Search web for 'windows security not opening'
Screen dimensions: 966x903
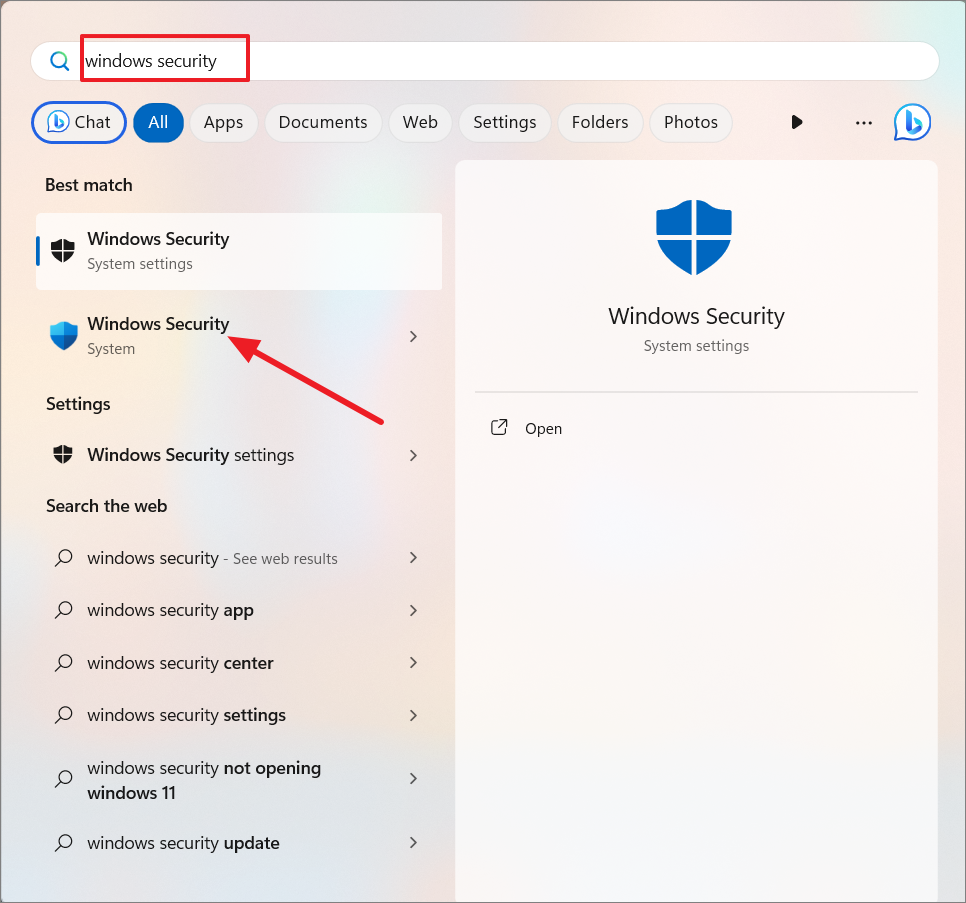tap(239, 779)
